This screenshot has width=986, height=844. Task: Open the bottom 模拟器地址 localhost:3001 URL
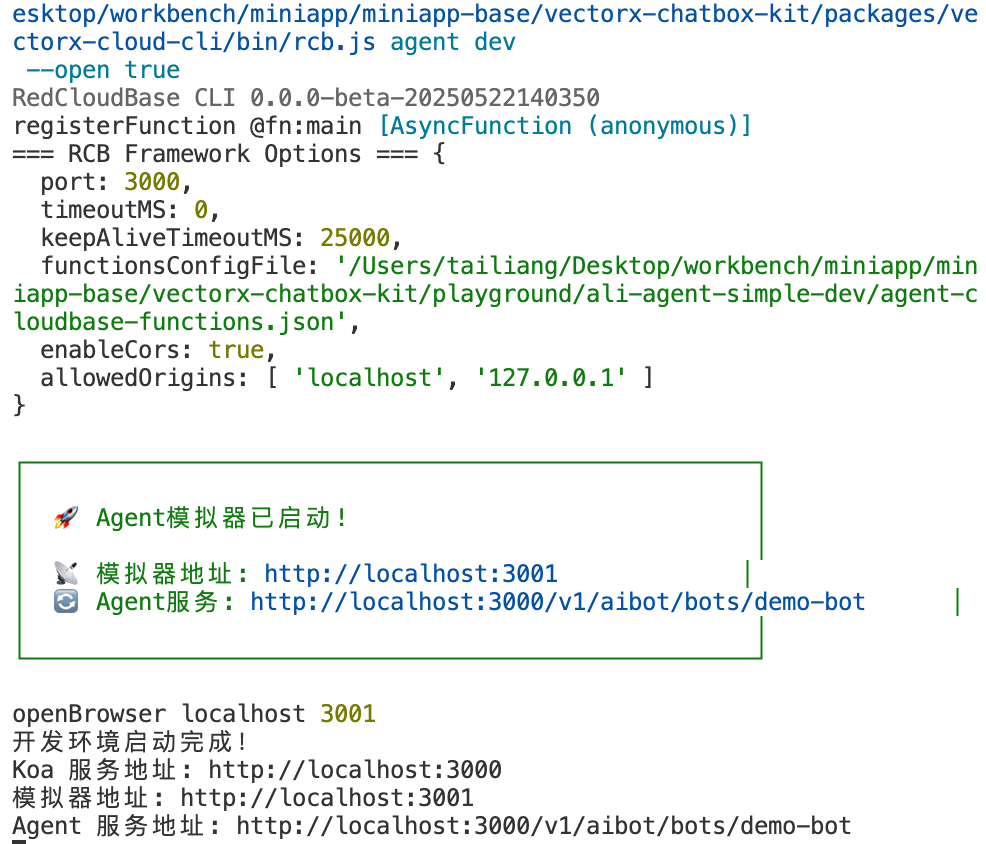point(327,797)
